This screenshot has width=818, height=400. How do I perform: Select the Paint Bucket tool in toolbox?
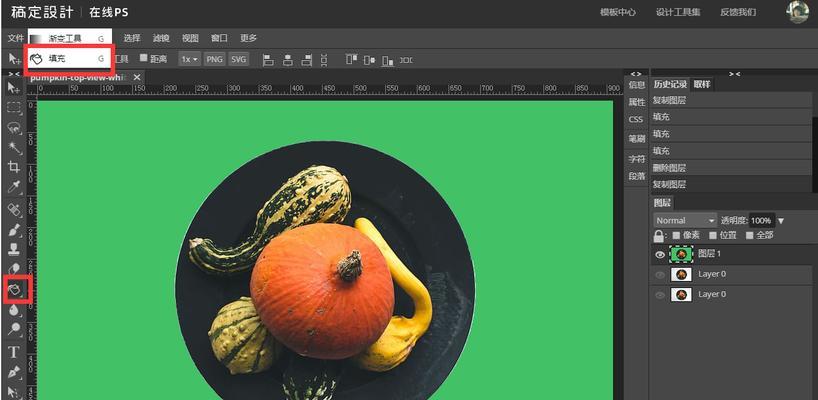[x=15, y=289]
